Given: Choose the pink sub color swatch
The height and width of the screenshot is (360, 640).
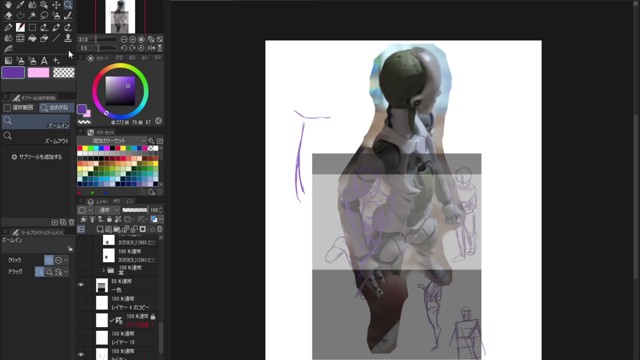Looking at the screenshot, I should 38,73.
